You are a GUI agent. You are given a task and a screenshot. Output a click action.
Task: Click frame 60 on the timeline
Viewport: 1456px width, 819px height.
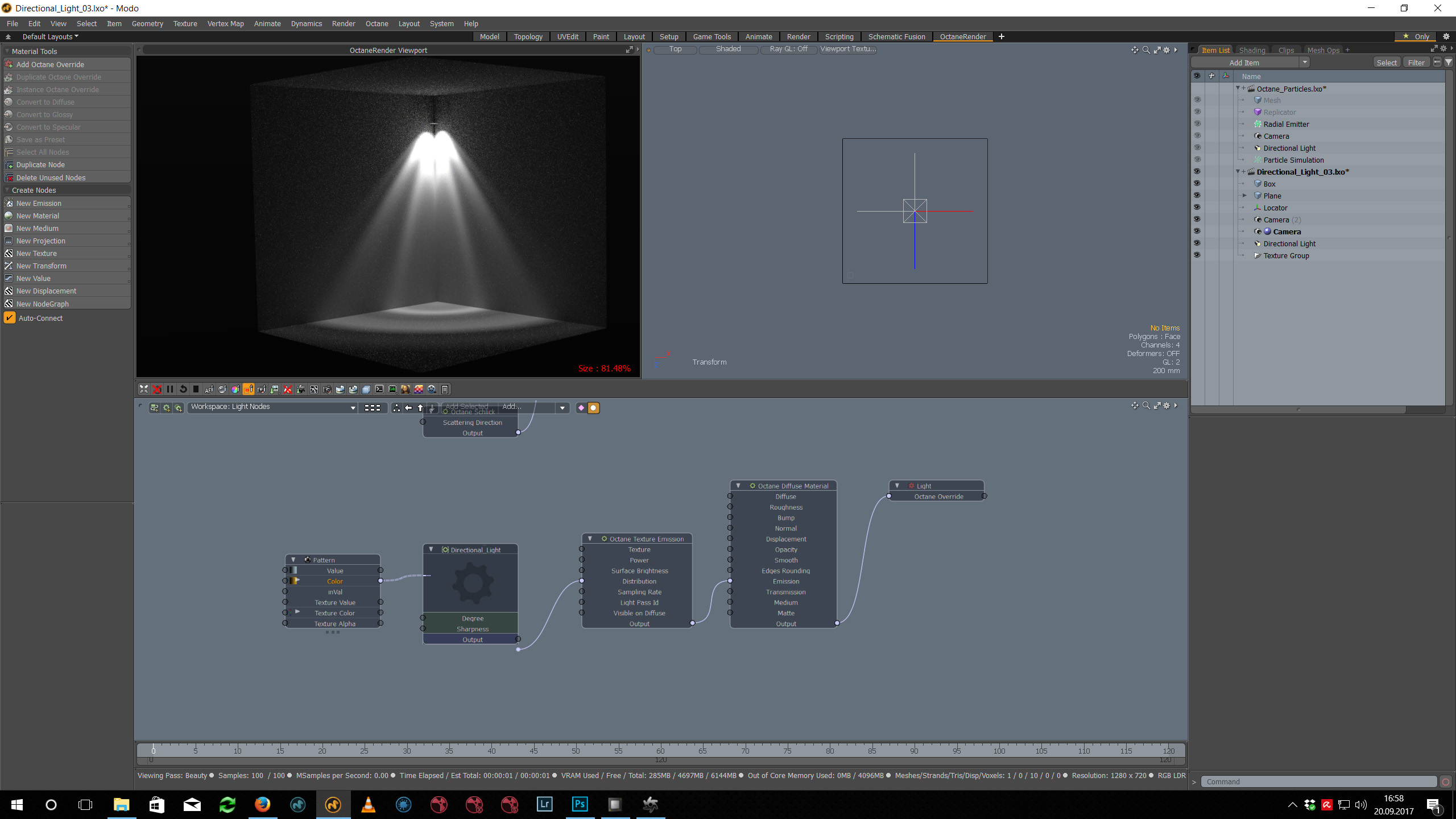[660, 750]
